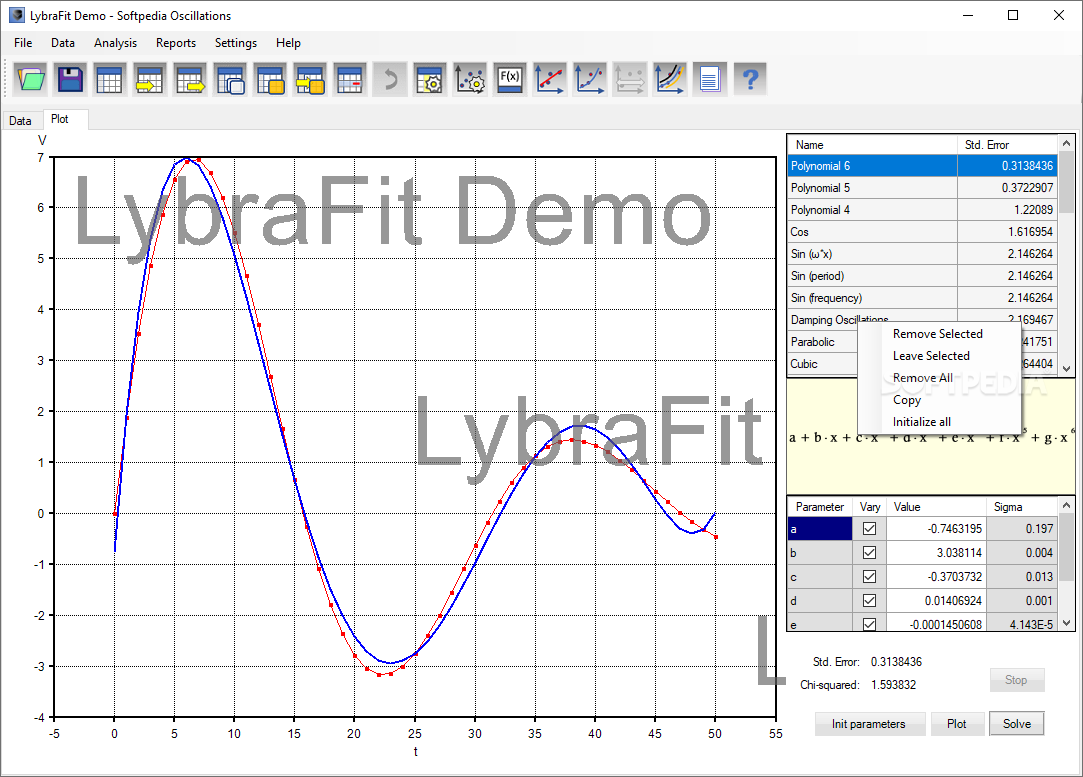1083x777 pixels.
Task: Open the report document icon
Action: pos(710,79)
